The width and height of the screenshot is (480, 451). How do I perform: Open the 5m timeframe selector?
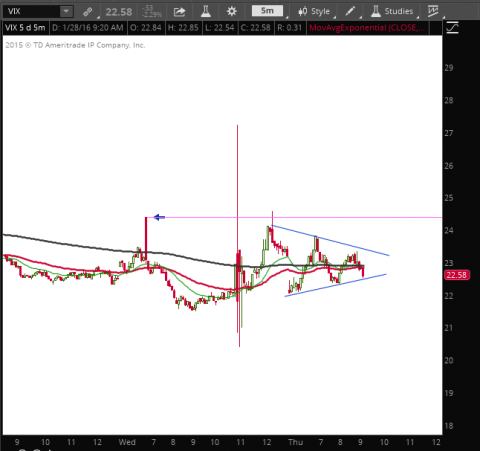coord(267,11)
